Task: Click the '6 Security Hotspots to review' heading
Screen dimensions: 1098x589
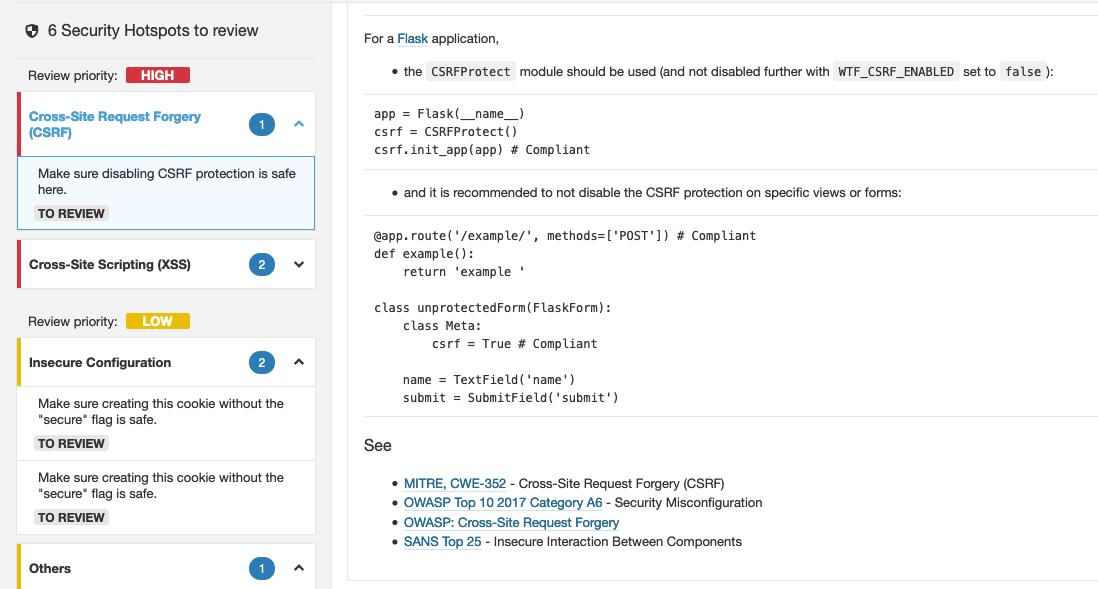Action: [153, 31]
